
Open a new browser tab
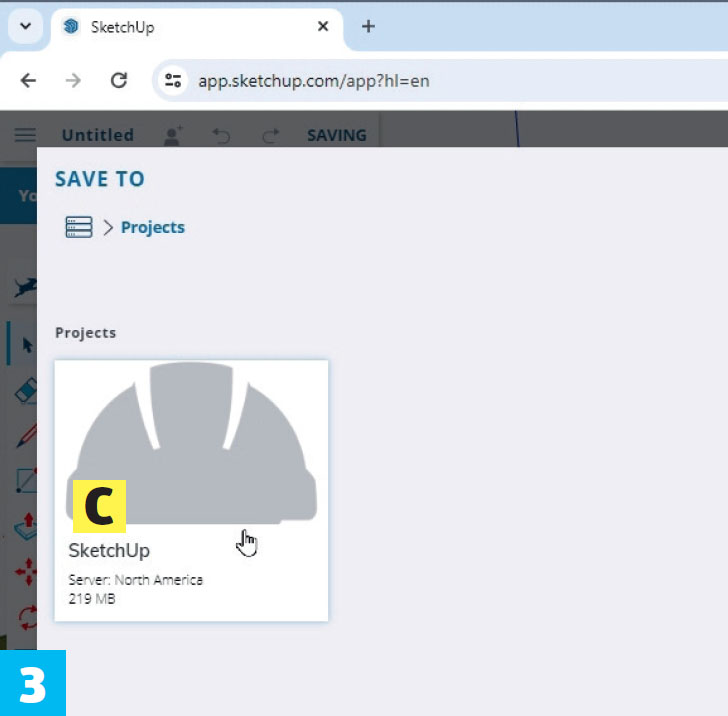368,26
